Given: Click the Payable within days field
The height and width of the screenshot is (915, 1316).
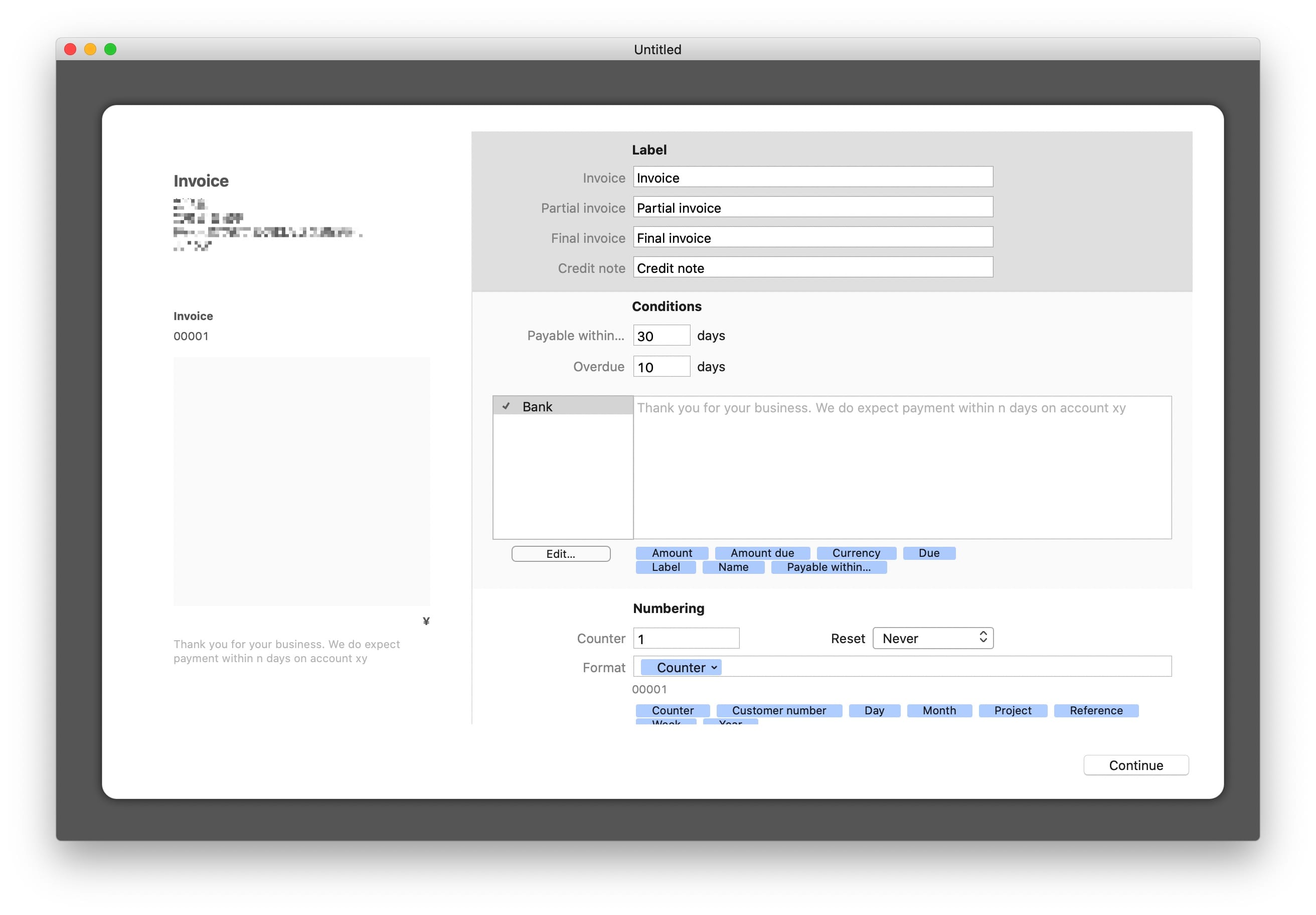Looking at the screenshot, I should pos(661,336).
